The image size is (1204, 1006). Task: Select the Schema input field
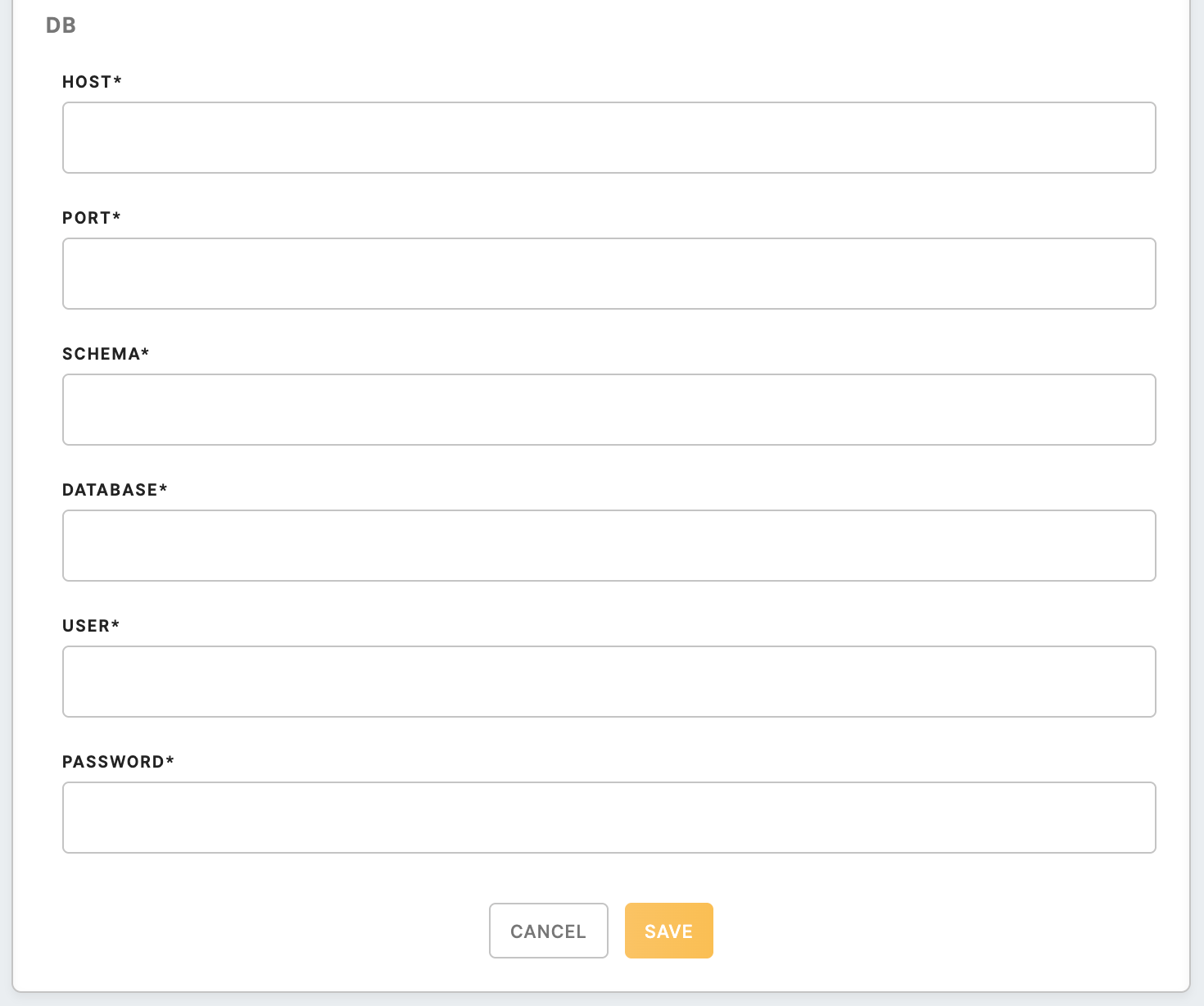point(609,410)
